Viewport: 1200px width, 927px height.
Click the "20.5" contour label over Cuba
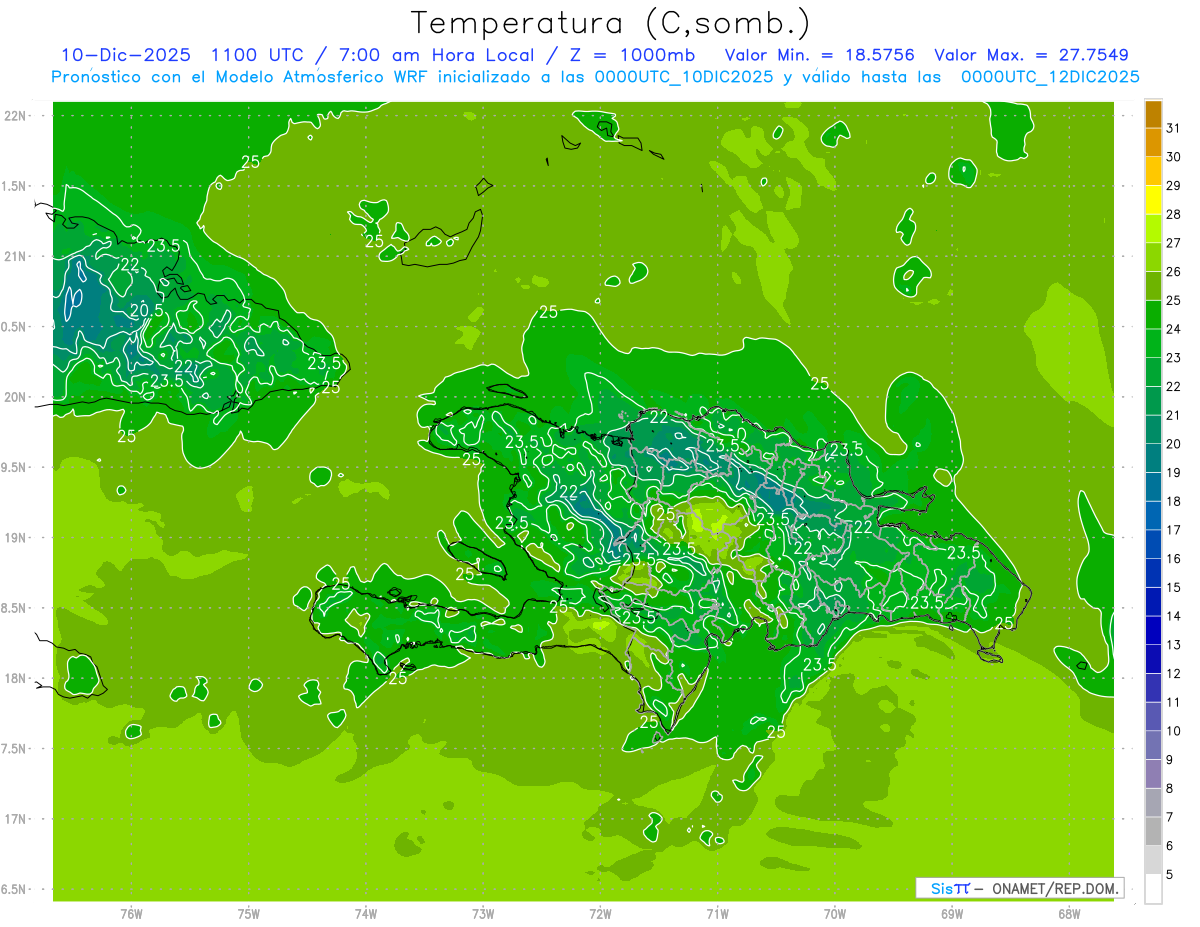[146, 311]
